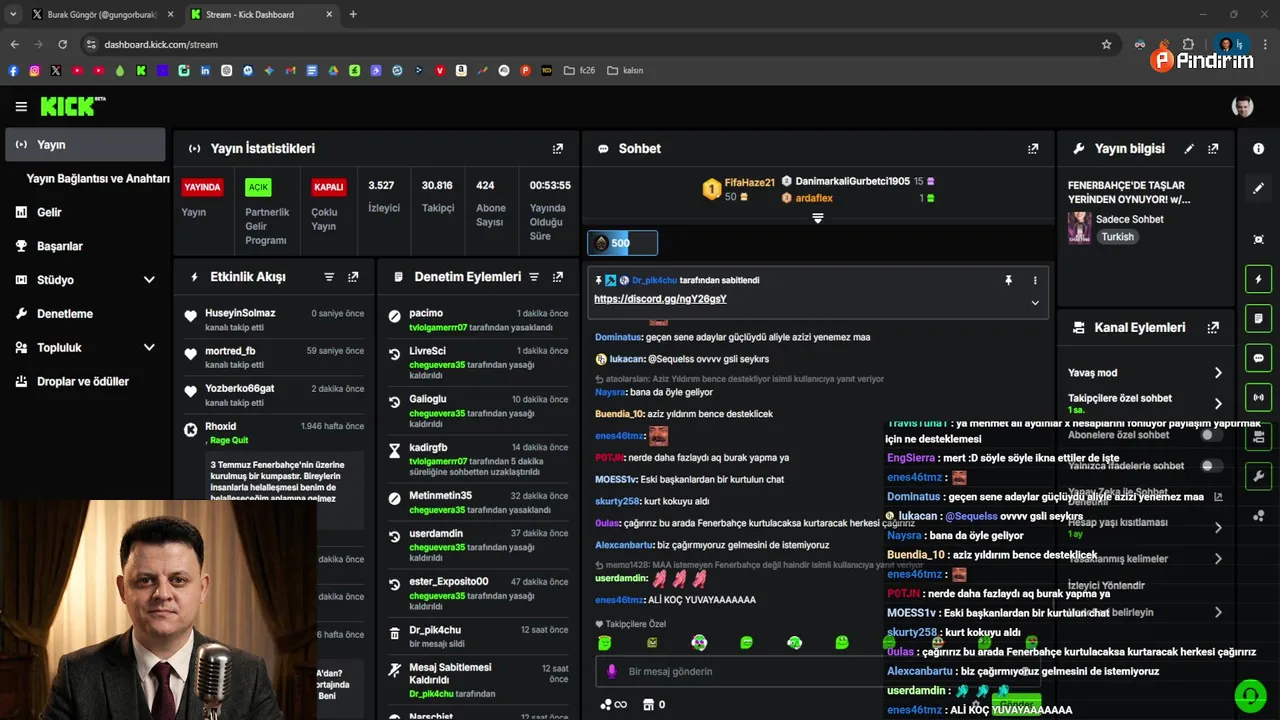Screen dimensions: 1280x720
Task: Open the filter icon in Denetim Eylemleri
Action: [x=534, y=277]
